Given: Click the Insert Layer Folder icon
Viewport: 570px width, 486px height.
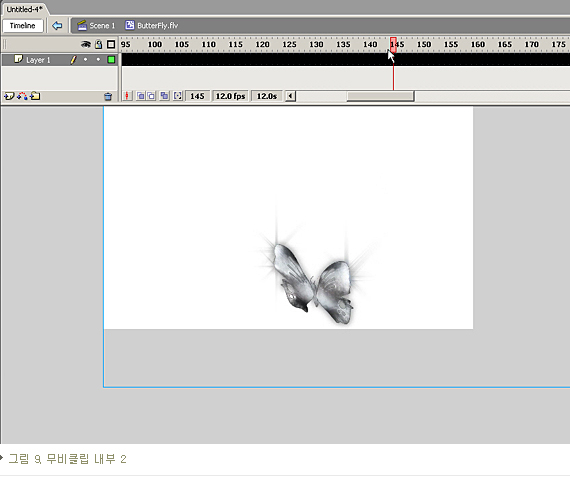Looking at the screenshot, I should [x=35, y=96].
